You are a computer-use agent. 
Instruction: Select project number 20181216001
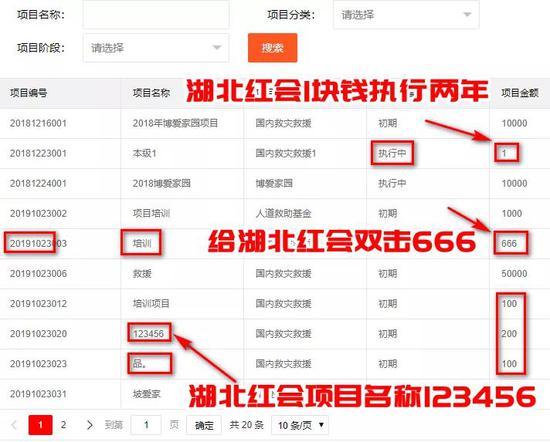(38, 123)
